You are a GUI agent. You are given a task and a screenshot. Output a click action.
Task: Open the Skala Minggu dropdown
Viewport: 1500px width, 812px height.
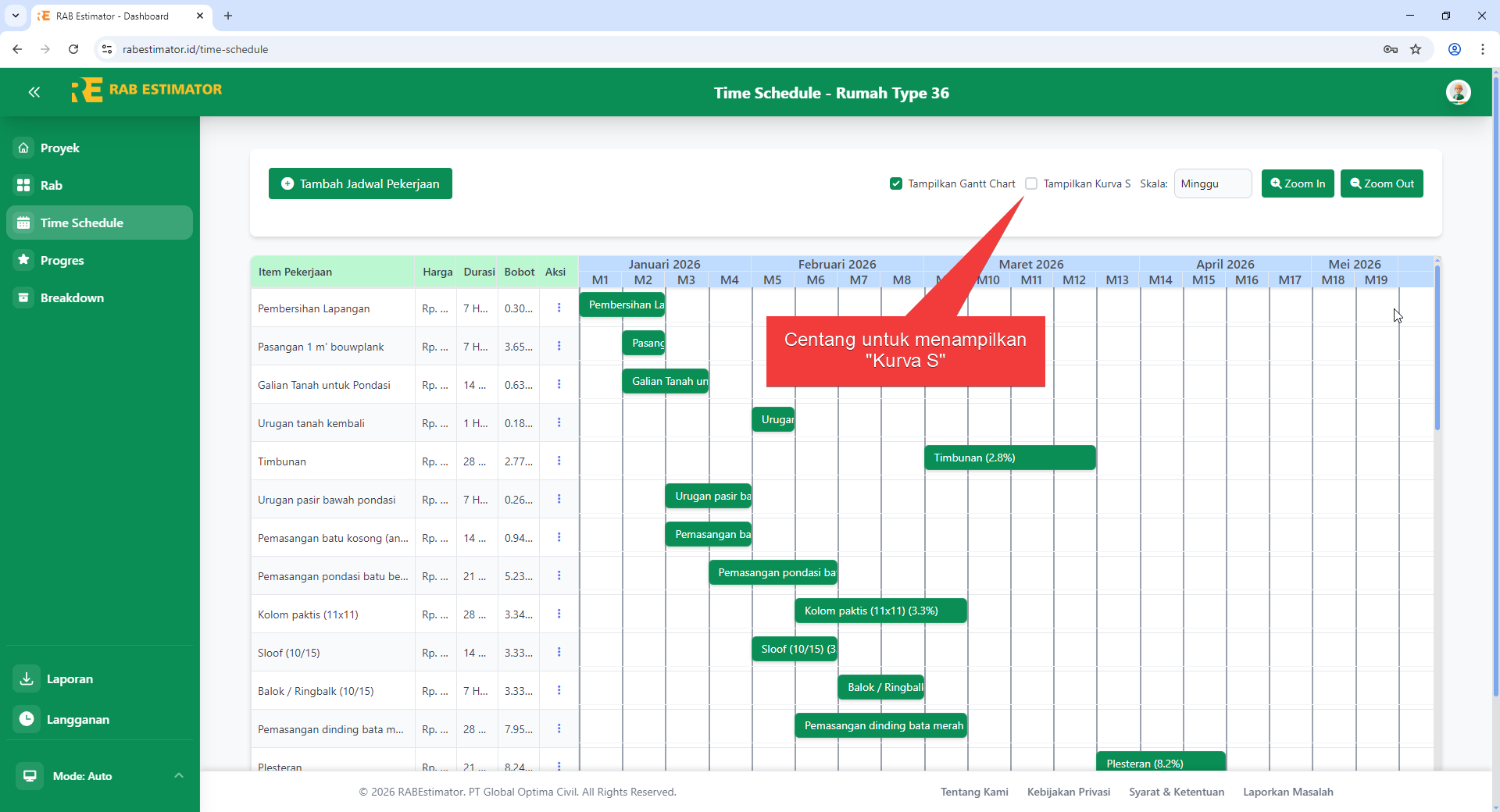click(1212, 183)
